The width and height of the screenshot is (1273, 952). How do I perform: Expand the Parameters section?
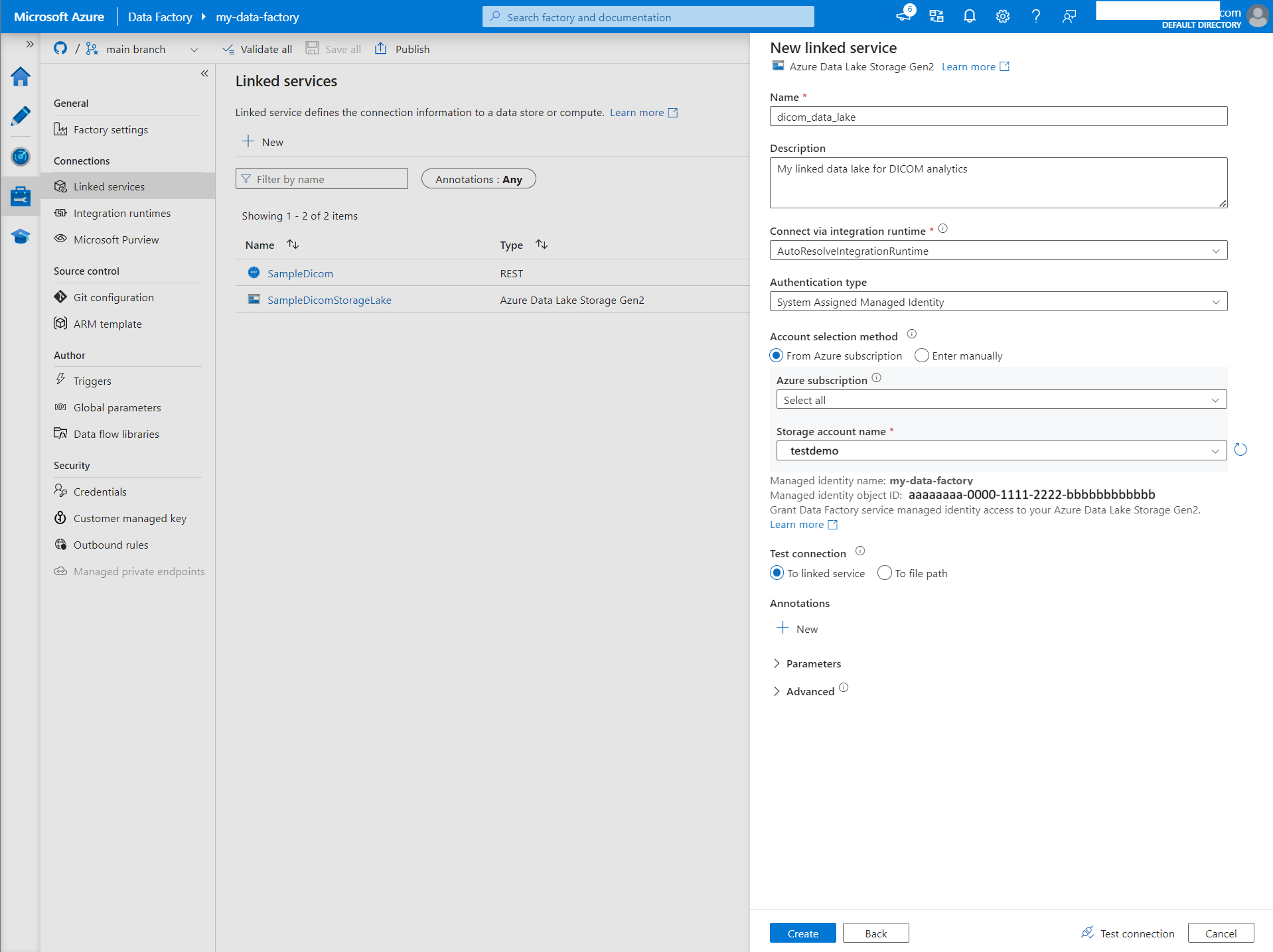(x=806, y=663)
